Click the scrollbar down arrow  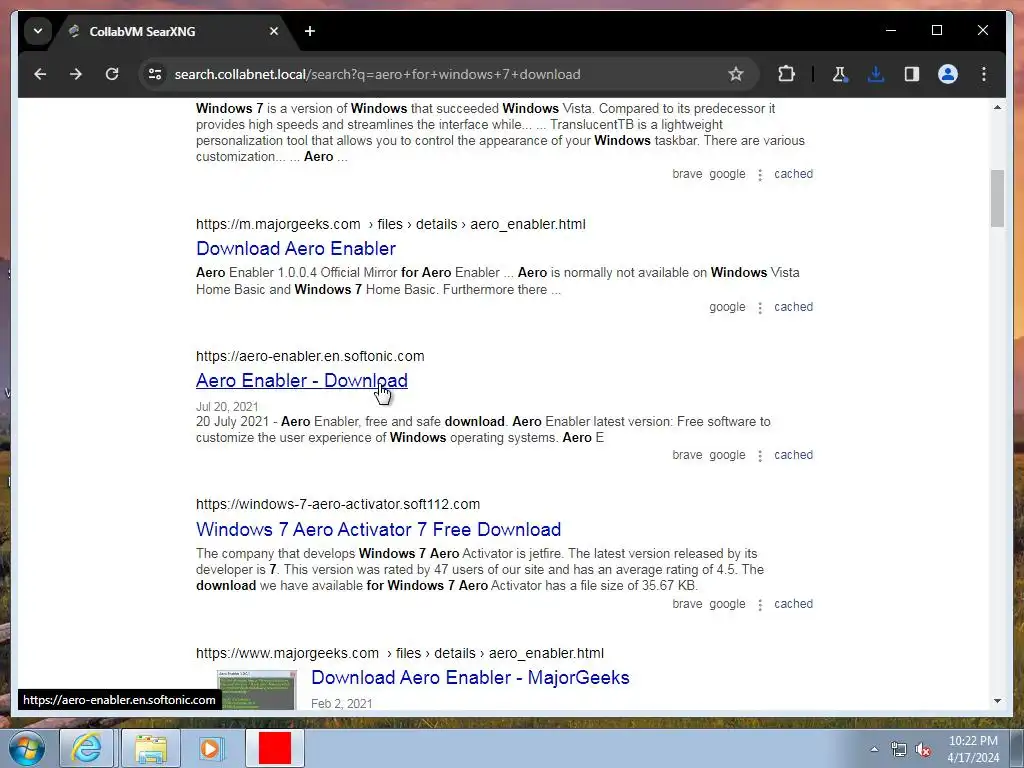pyautogui.click(x=997, y=701)
